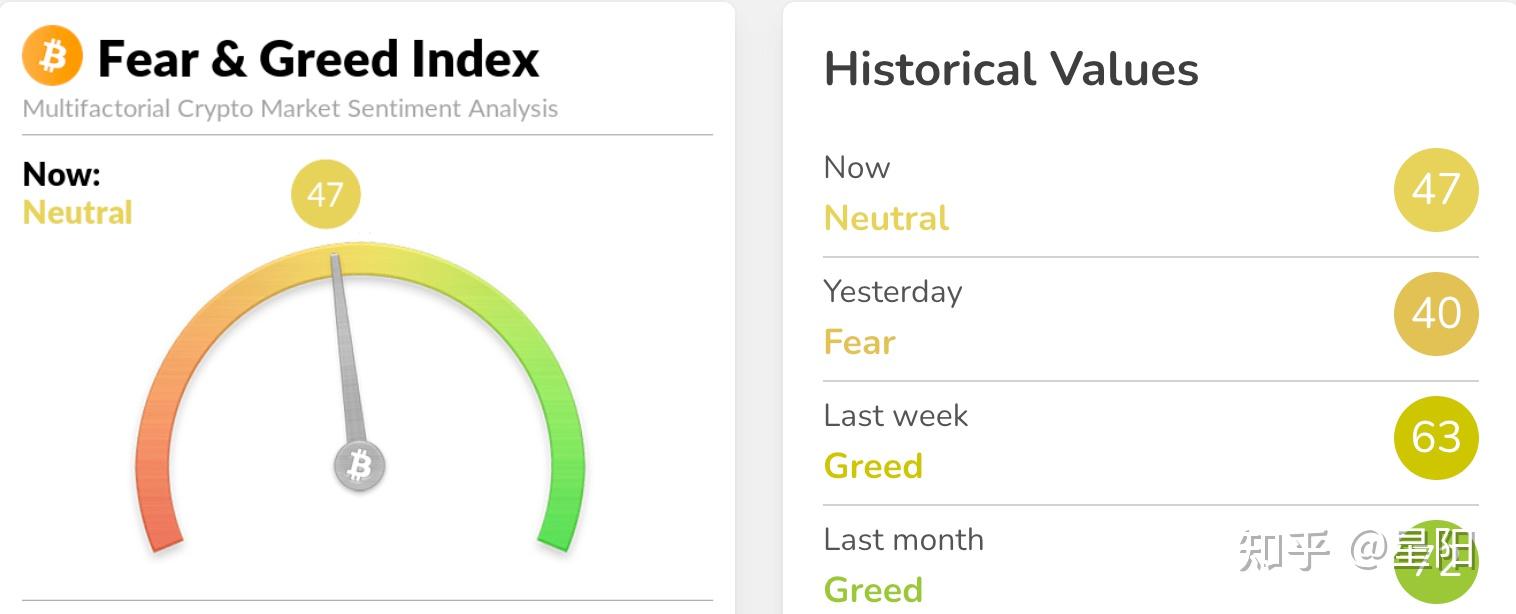Image resolution: width=1516 pixels, height=614 pixels.
Task: Select the Last month row label
Action: 904,539
